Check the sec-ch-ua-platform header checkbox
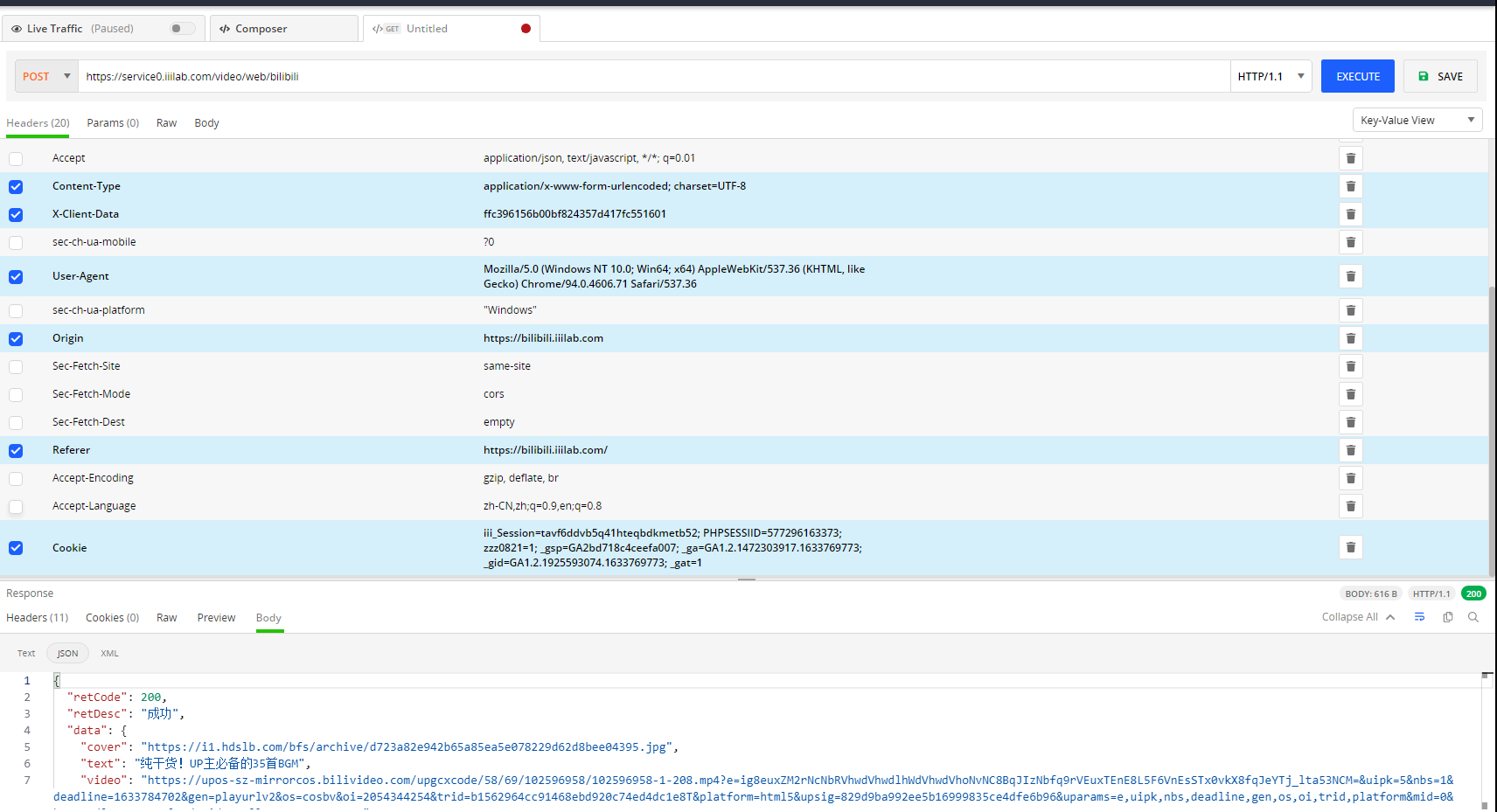 (16, 310)
